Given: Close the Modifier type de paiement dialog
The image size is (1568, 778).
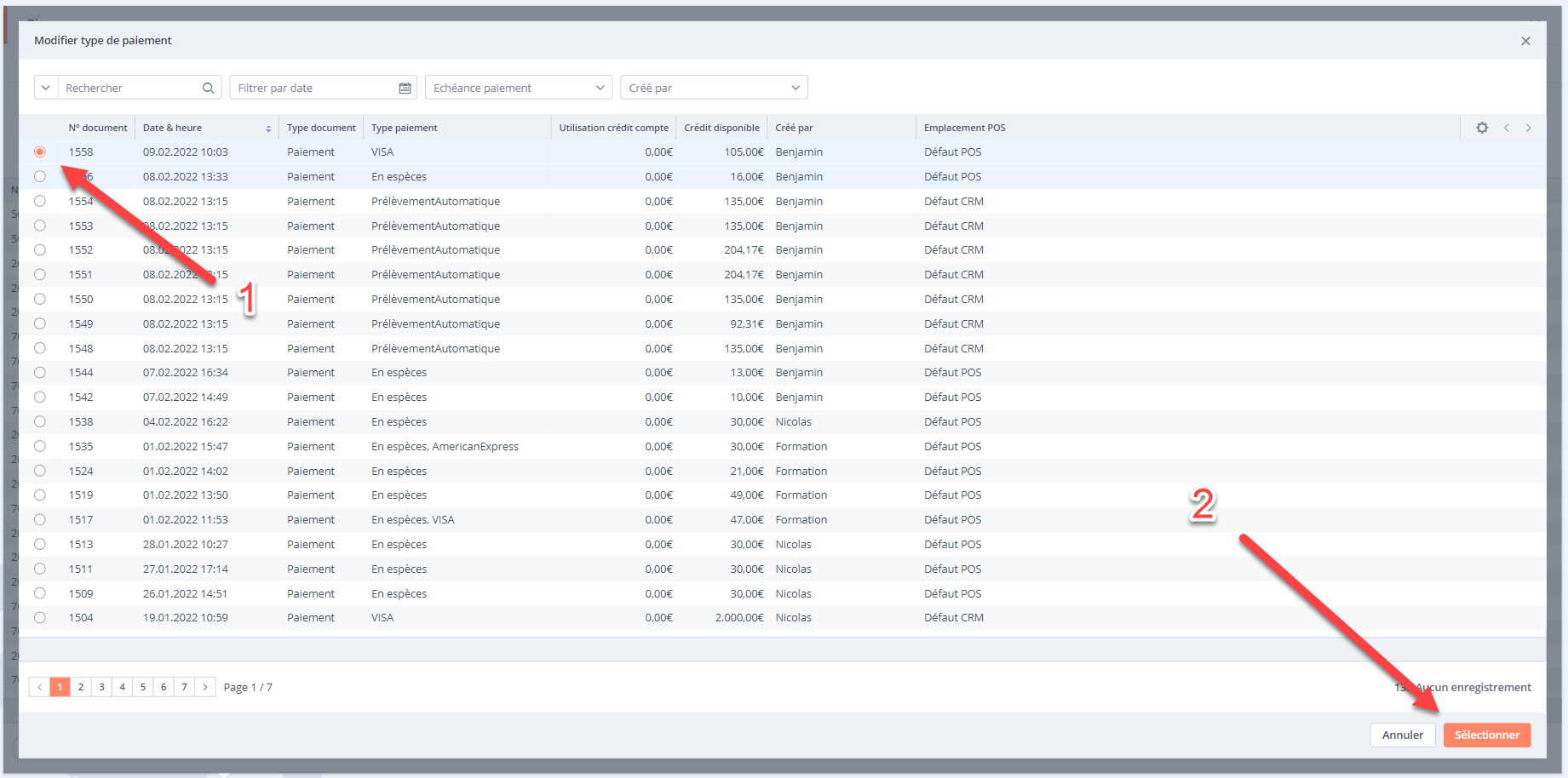Looking at the screenshot, I should tap(1525, 41).
